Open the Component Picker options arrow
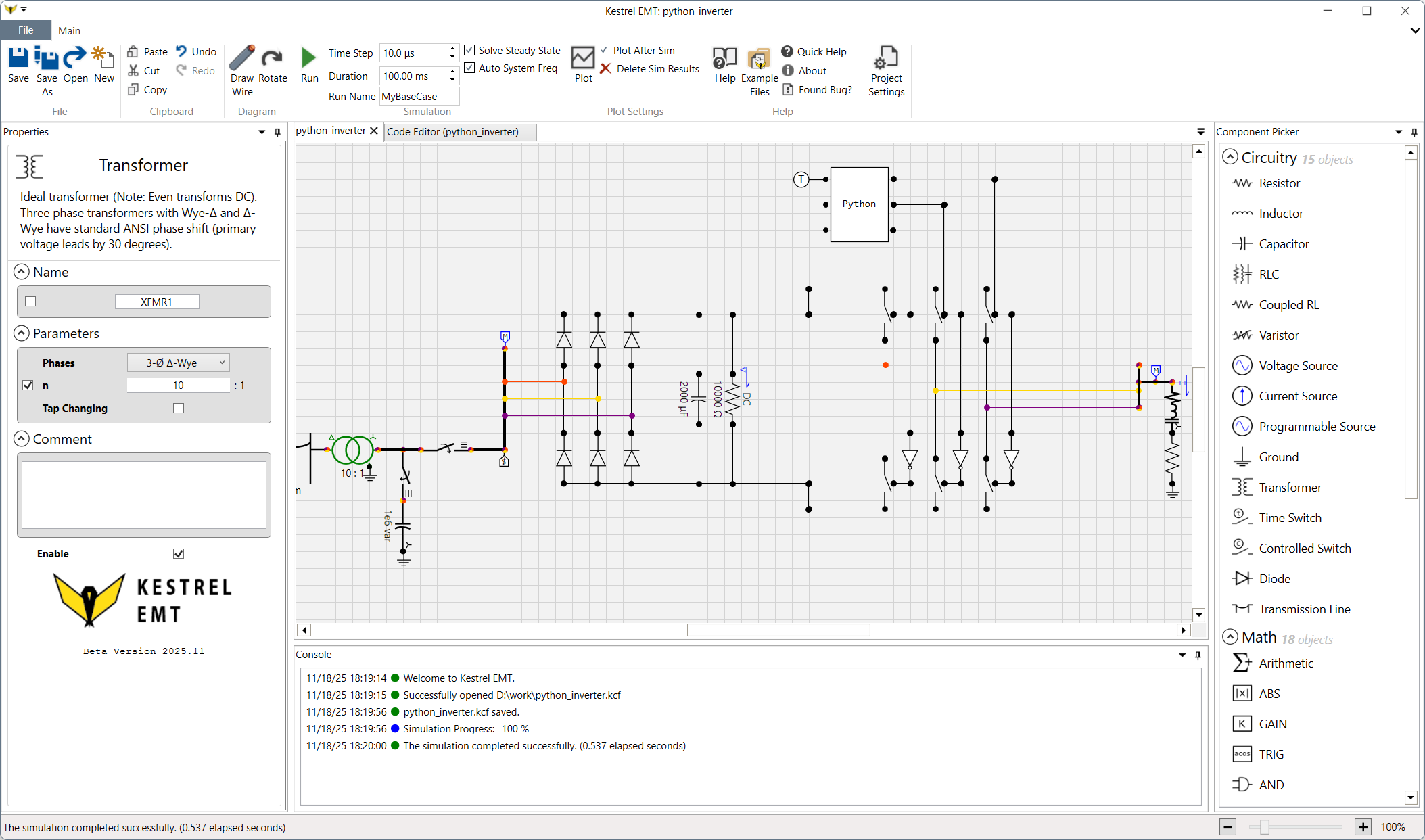This screenshot has width=1425, height=840. click(1399, 132)
